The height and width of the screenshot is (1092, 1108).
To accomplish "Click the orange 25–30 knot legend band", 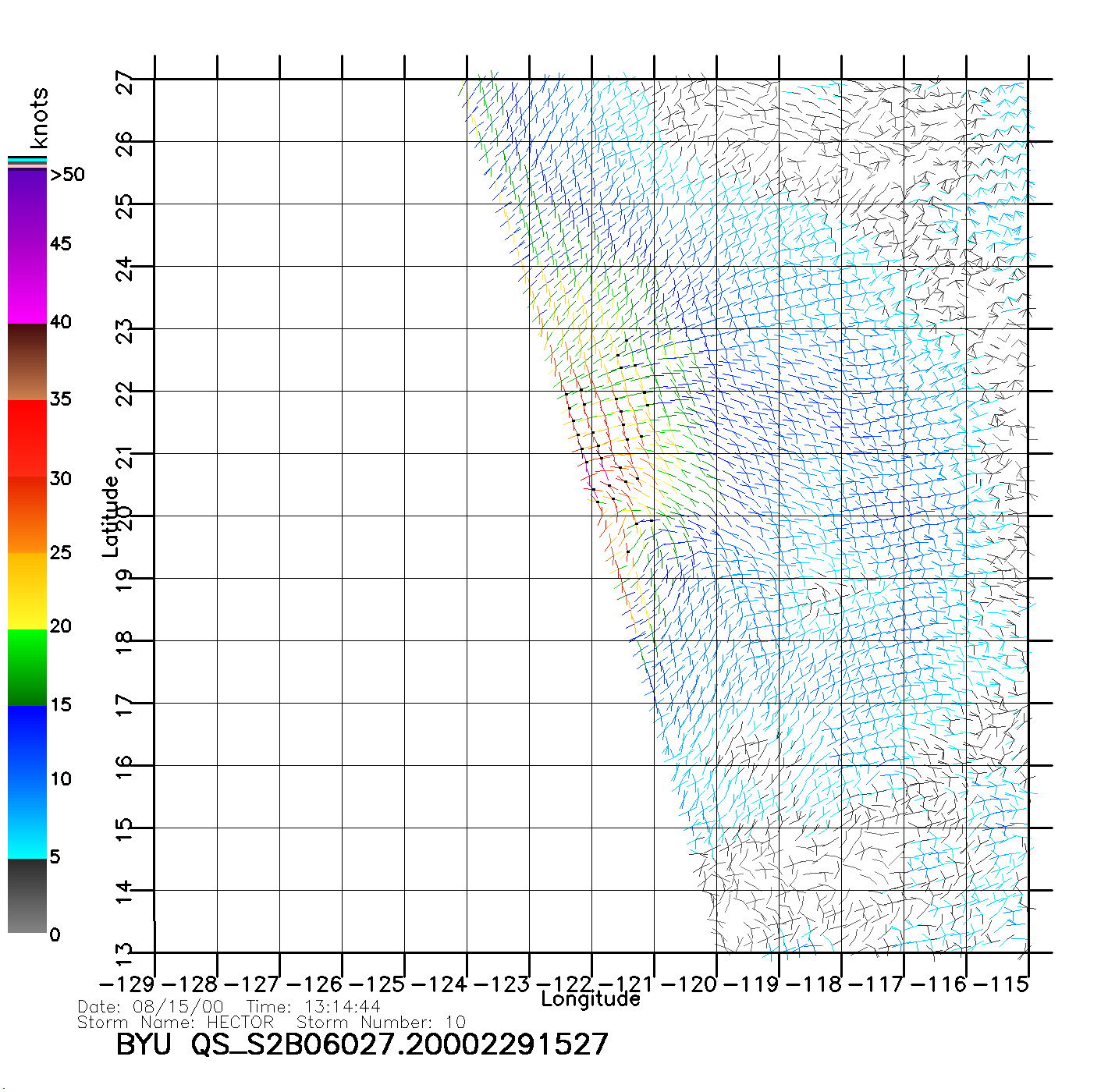I will pyautogui.click(x=27, y=515).
